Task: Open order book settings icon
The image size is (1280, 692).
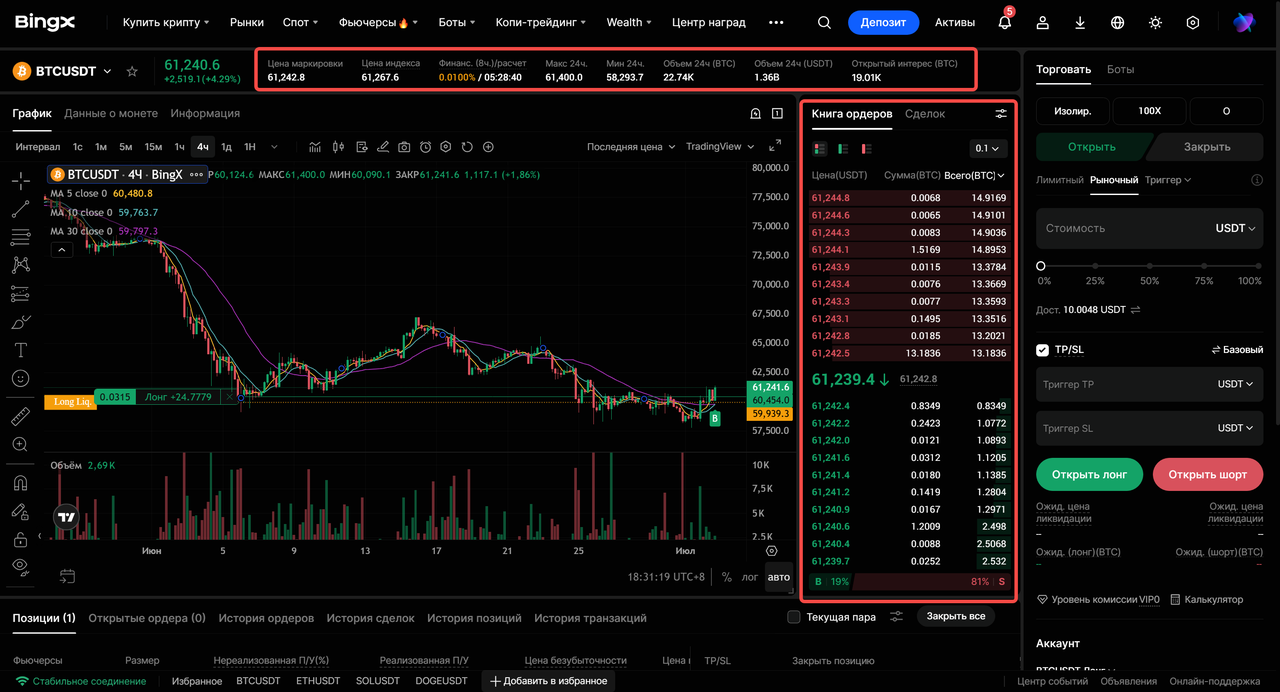Action: [1001, 114]
